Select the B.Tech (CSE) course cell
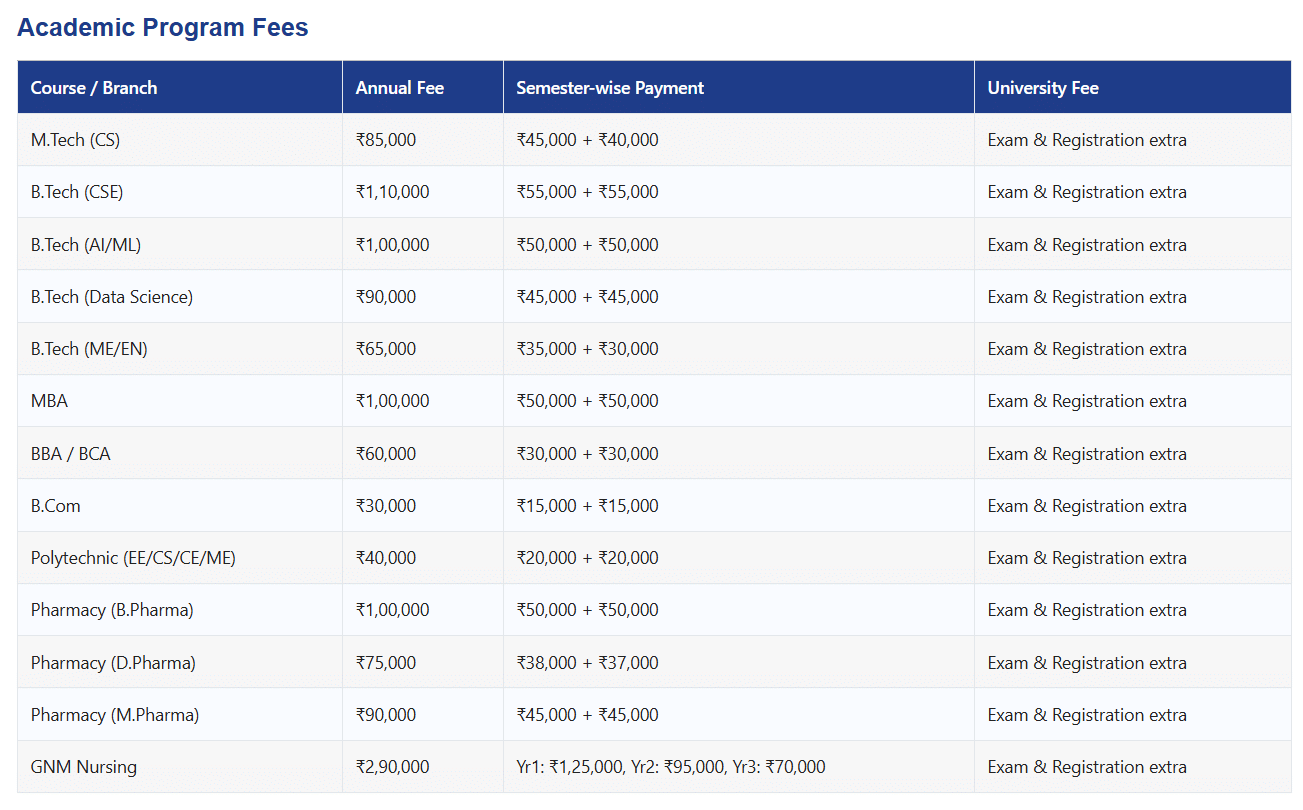The width and height of the screenshot is (1303, 810). point(77,192)
